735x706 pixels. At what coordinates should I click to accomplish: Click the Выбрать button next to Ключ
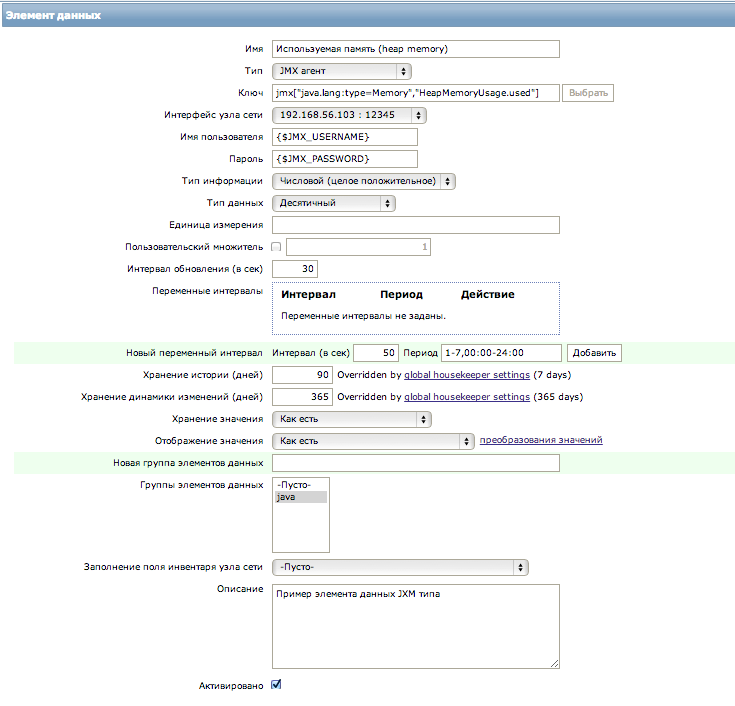click(x=588, y=93)
